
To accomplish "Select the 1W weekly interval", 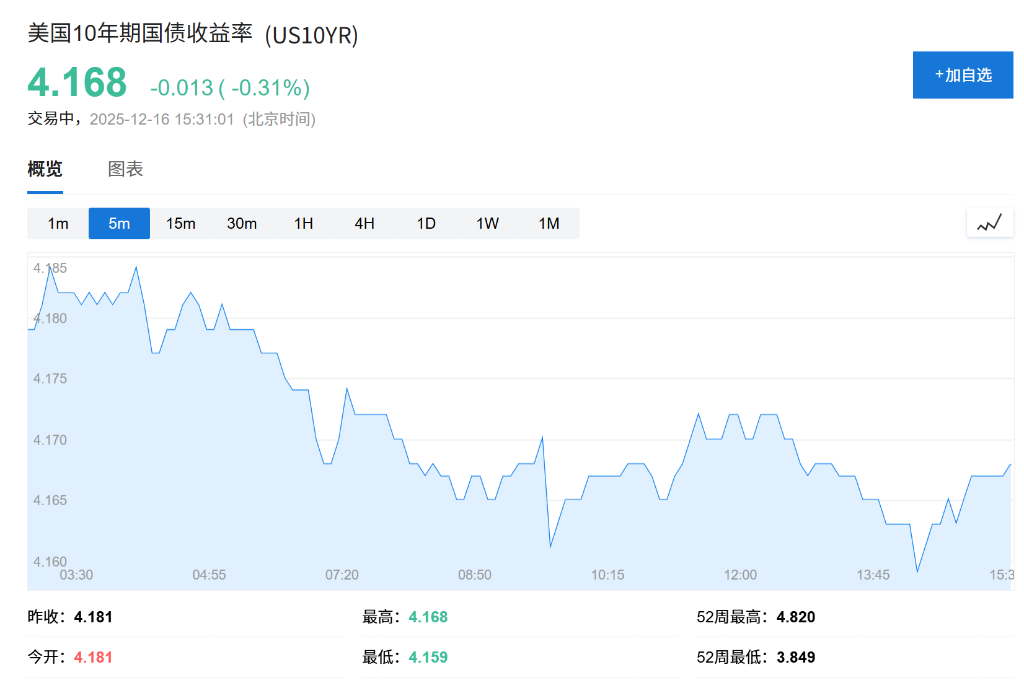I will (x=487, y=223).
